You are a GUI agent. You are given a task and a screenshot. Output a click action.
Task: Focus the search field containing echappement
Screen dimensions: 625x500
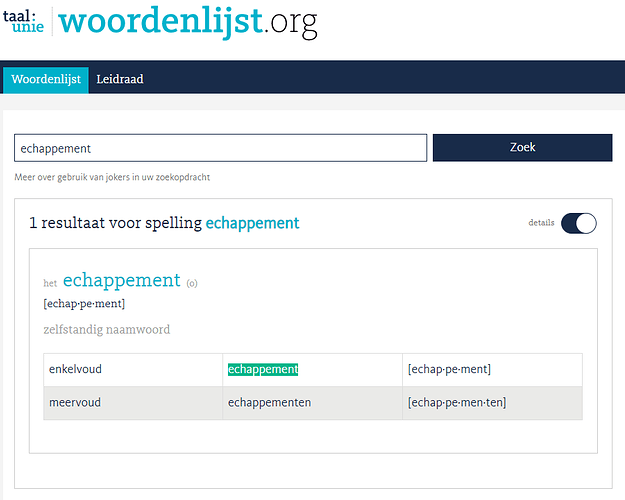[220, 148]
